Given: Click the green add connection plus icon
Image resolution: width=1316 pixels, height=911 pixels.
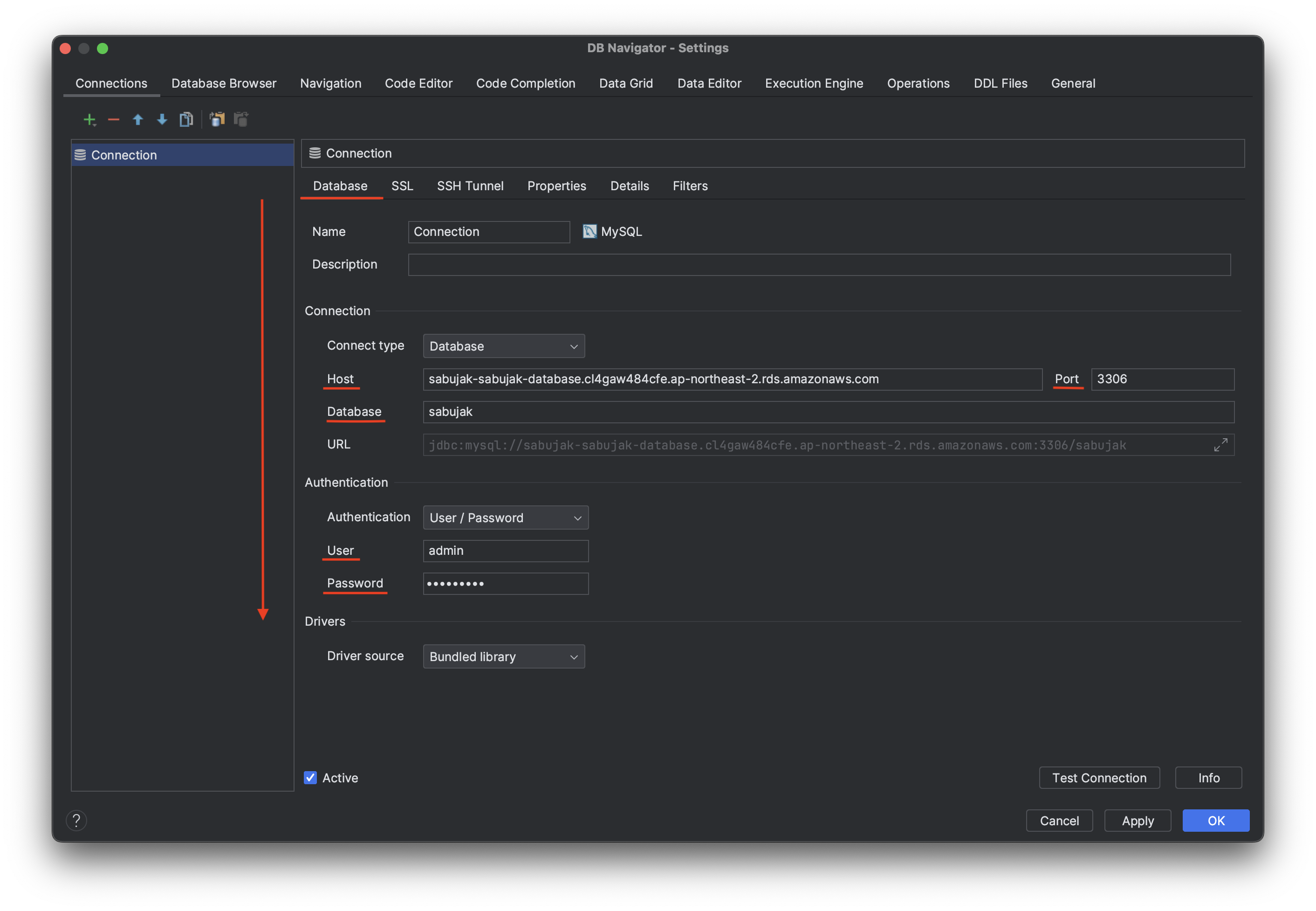Looking at the screenshot, I should (89, 119).
